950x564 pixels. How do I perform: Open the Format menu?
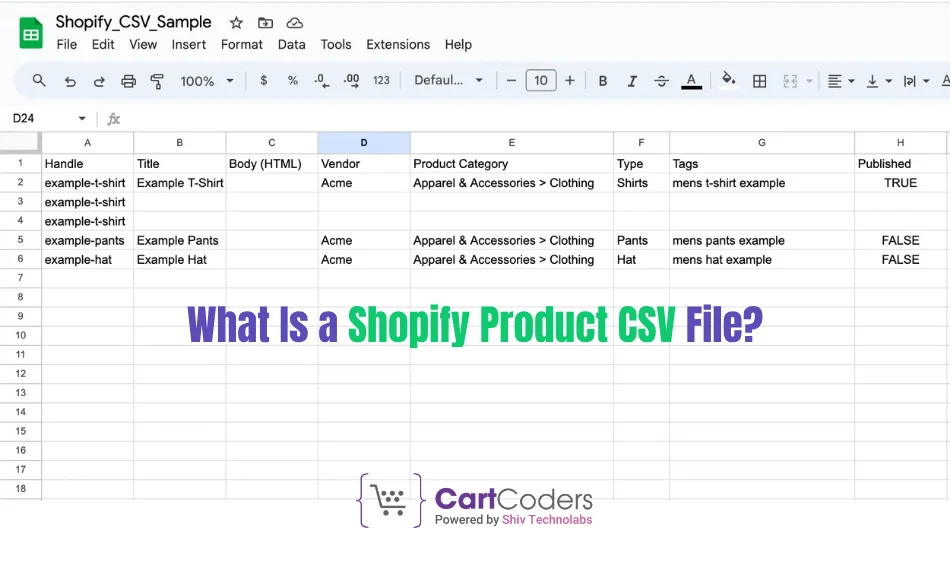[242, 44]
